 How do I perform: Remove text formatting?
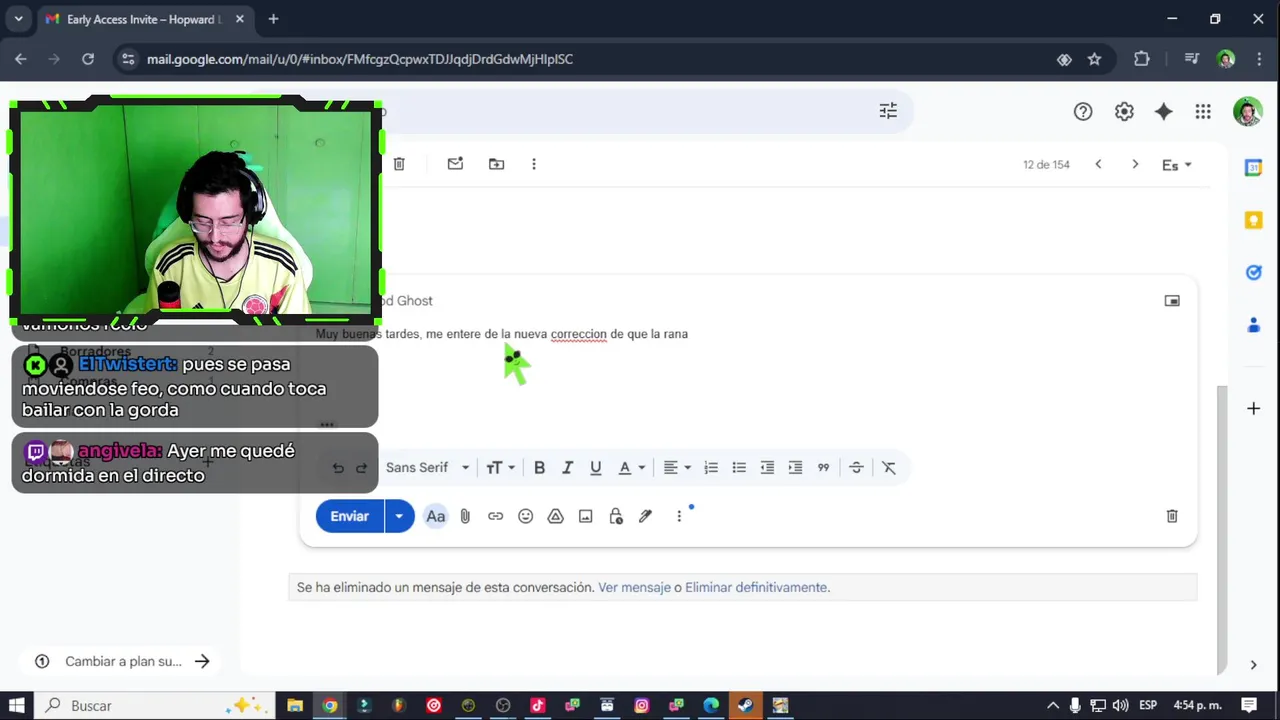pos(888,468)
